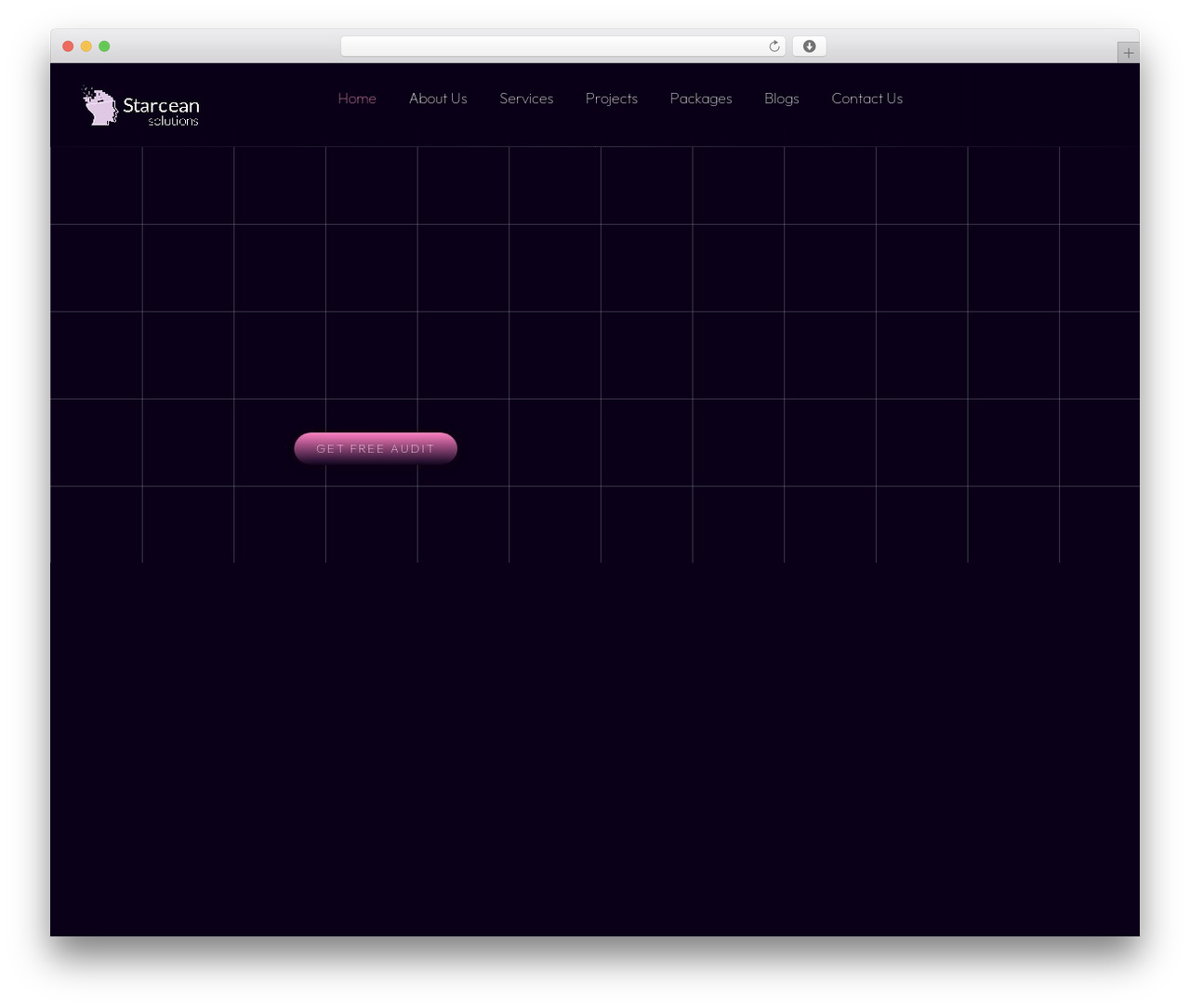Visit the Blogs section

coord(782,99)
